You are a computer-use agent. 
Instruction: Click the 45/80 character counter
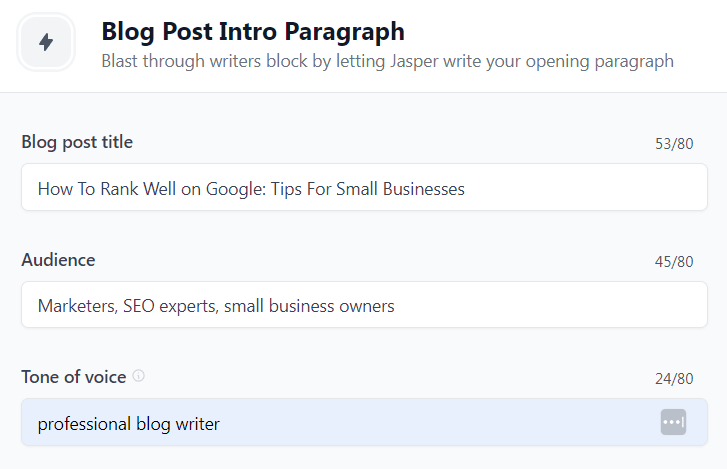(x=673, y=262)
